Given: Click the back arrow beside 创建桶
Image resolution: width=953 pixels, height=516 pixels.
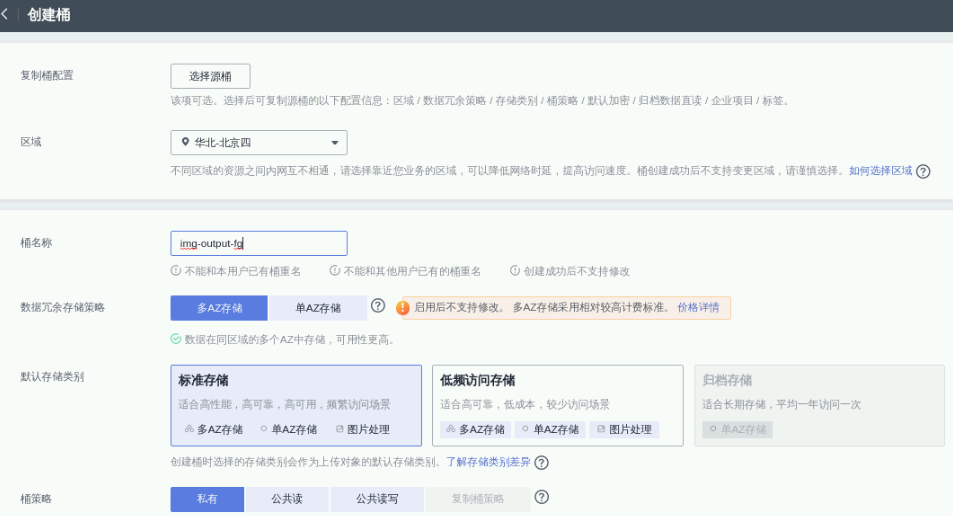Looking at the screenshot, I should (6, 15).
